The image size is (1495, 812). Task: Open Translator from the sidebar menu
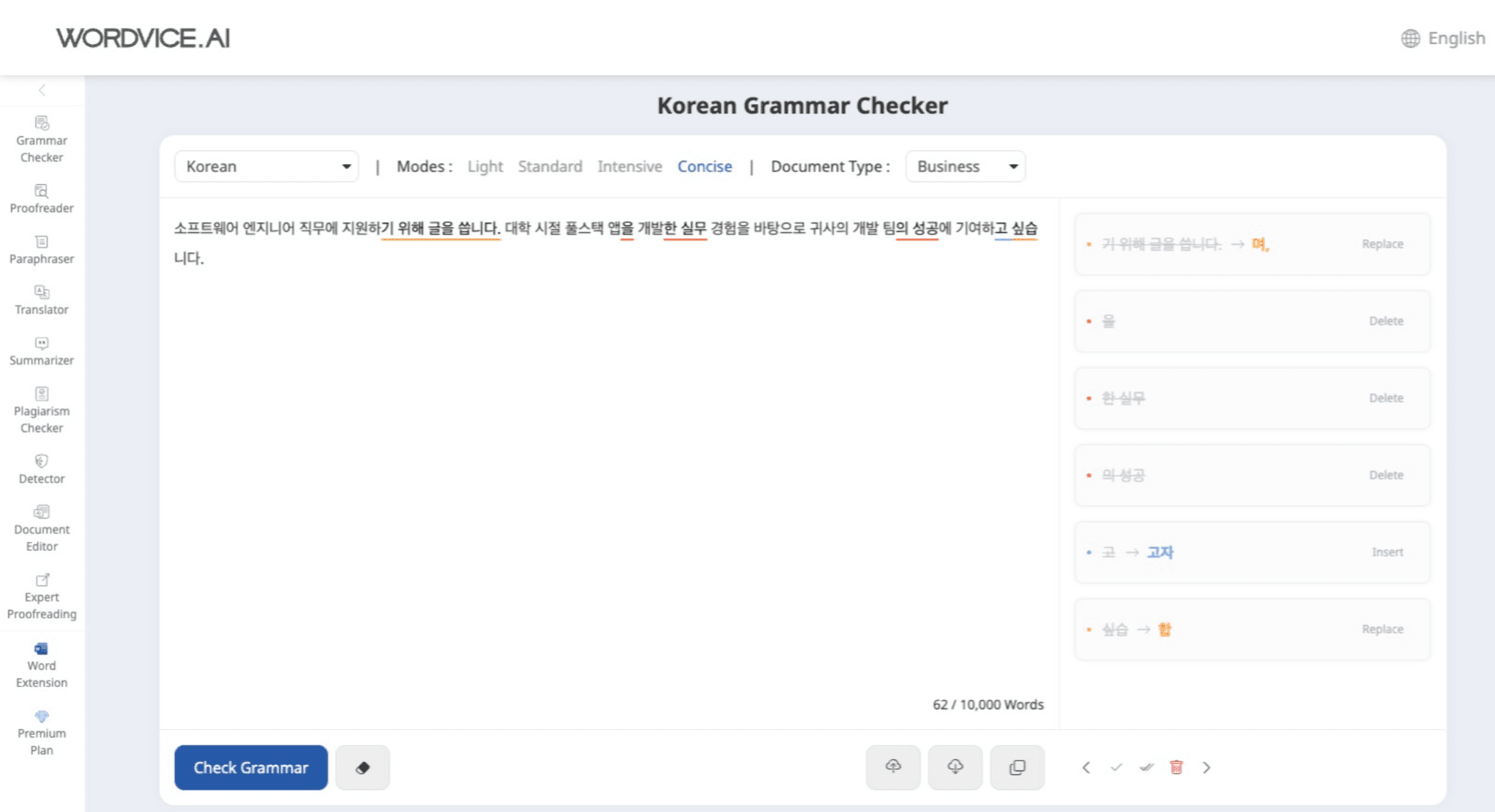coord(41,300)
